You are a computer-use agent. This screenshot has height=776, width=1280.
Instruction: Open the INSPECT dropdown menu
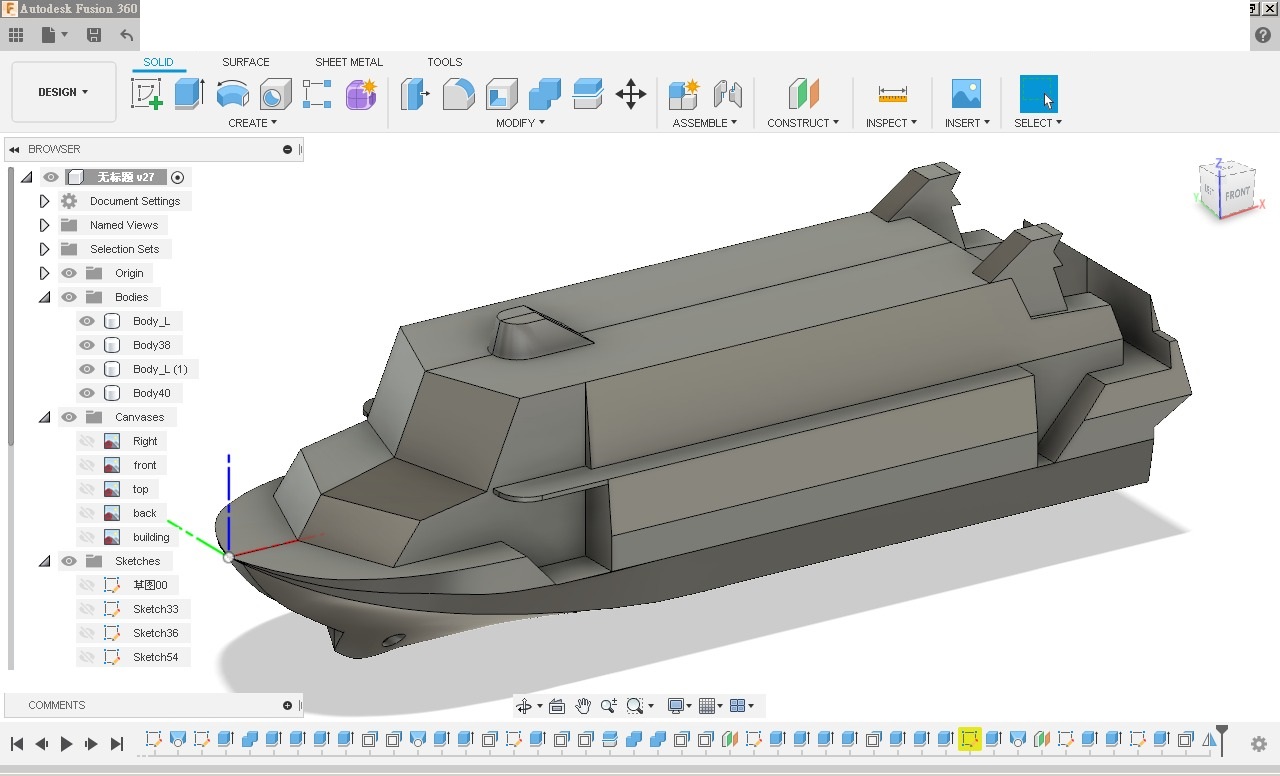click(x=891, y=123)
